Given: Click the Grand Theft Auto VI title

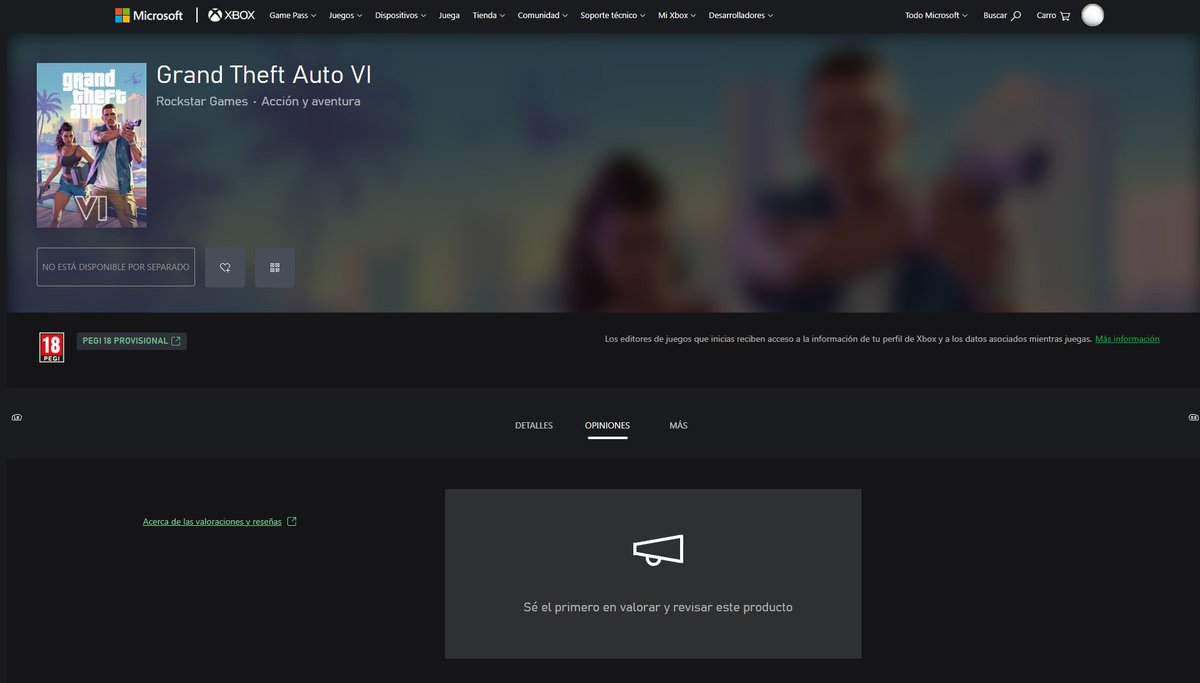Looking at the screenshot, I should (x=264, y=75).
